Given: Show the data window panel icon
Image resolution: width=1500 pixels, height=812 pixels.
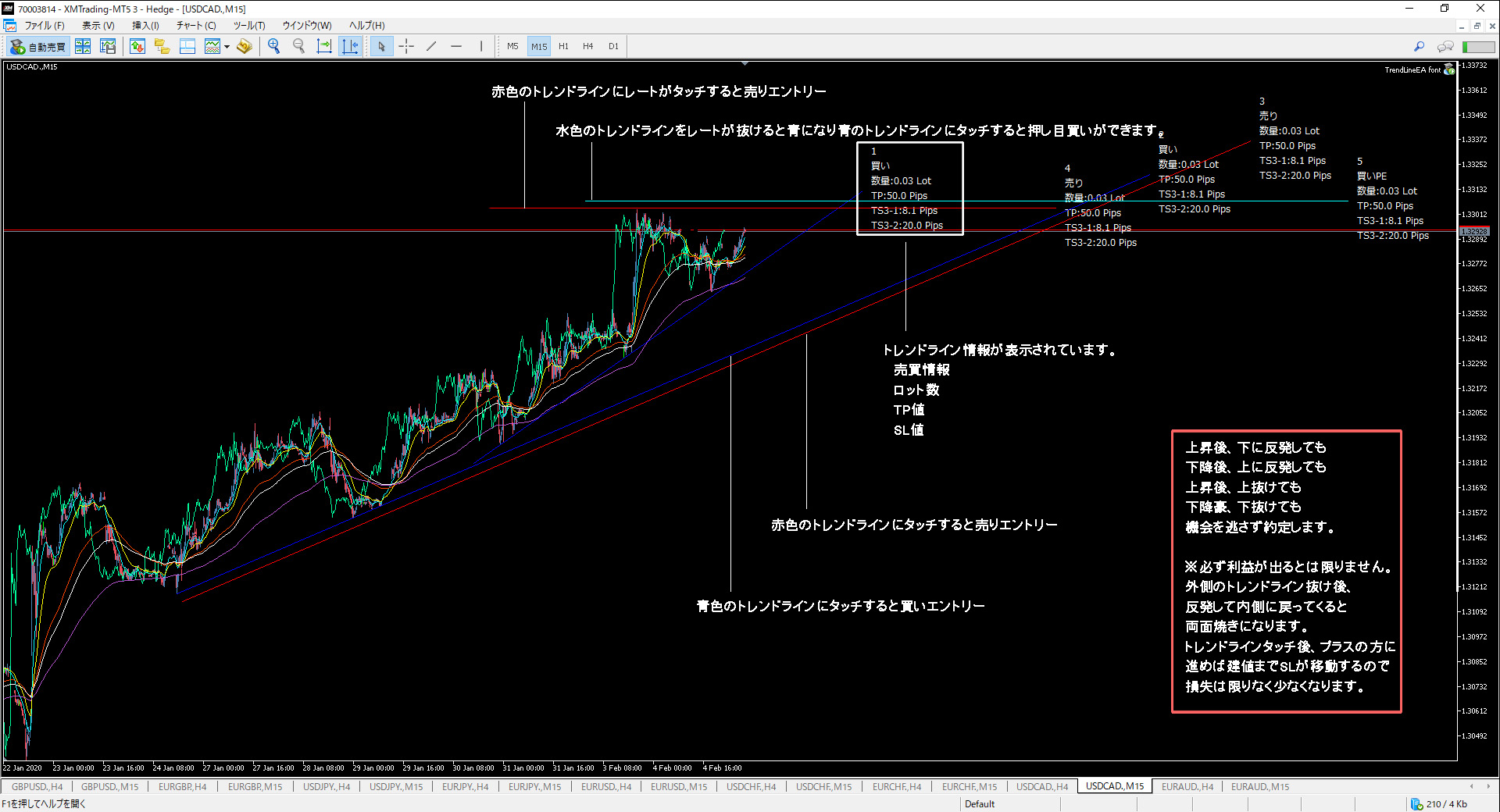Looking at the screenshot, I should (187, 47).
